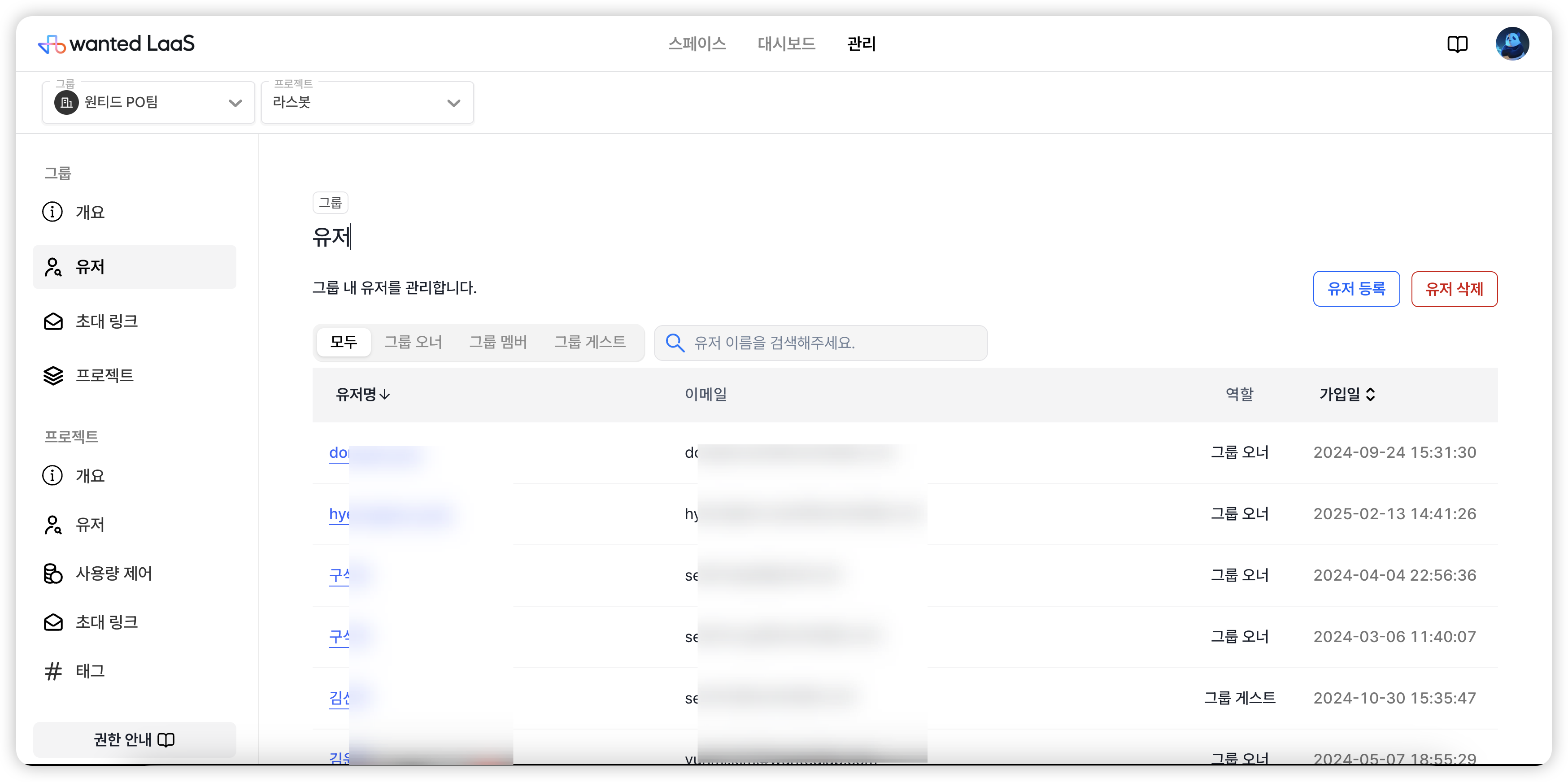Click date 2025-02-13 14:41:26
This screenshot has width=1568, height=782.
point(1394,514)
